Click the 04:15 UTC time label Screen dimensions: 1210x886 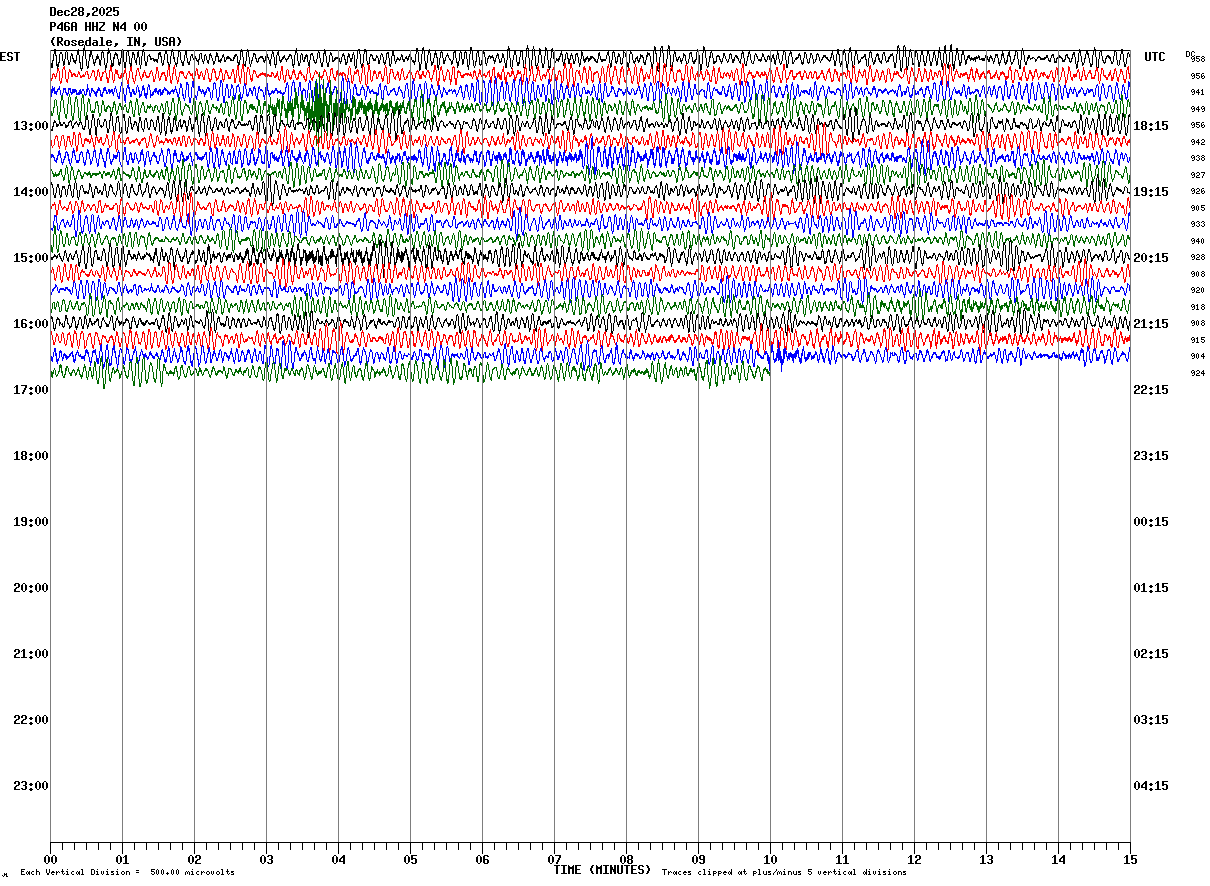(1150, 786)
